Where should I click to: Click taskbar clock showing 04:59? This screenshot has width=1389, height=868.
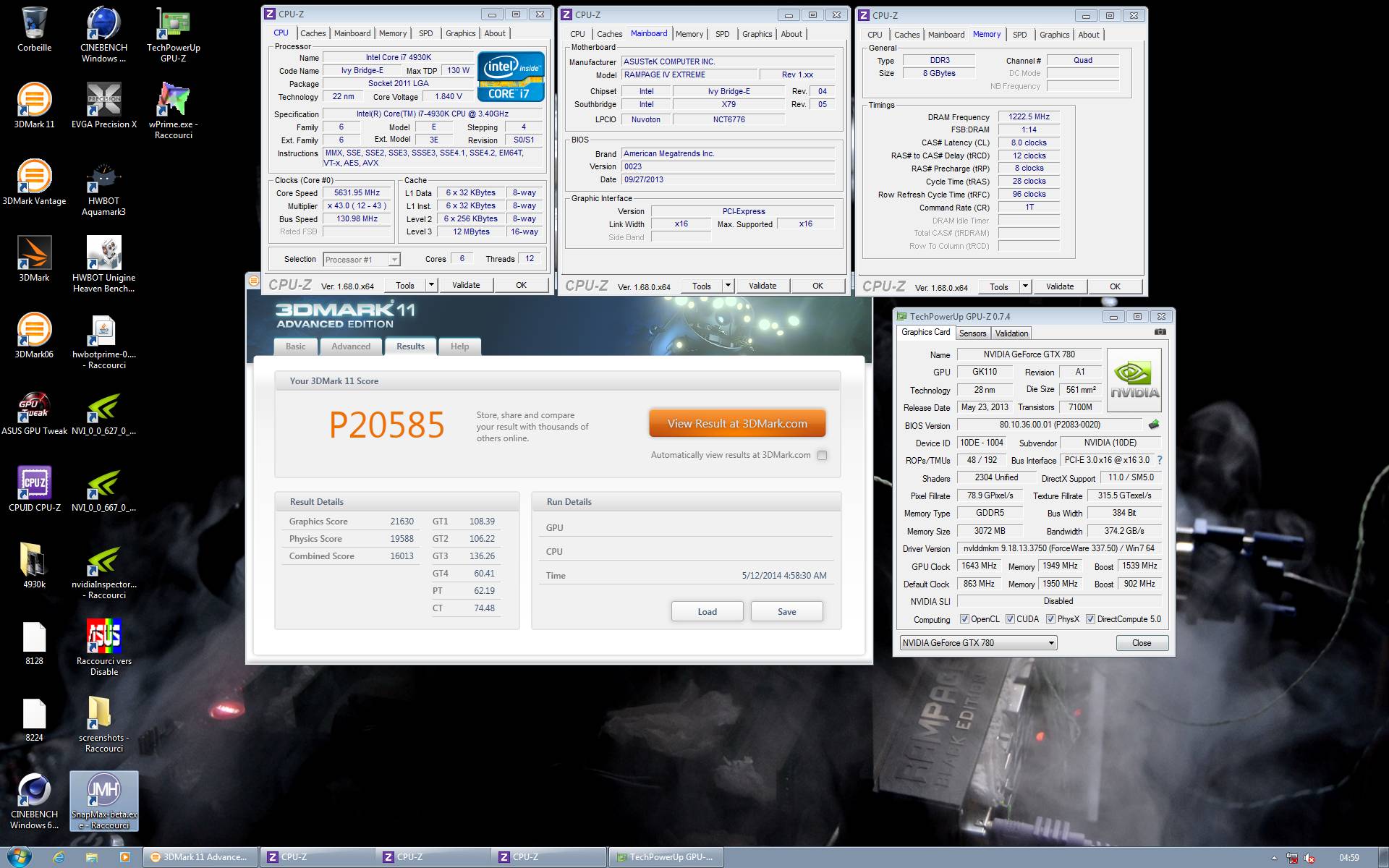[x=1348, y=857]
